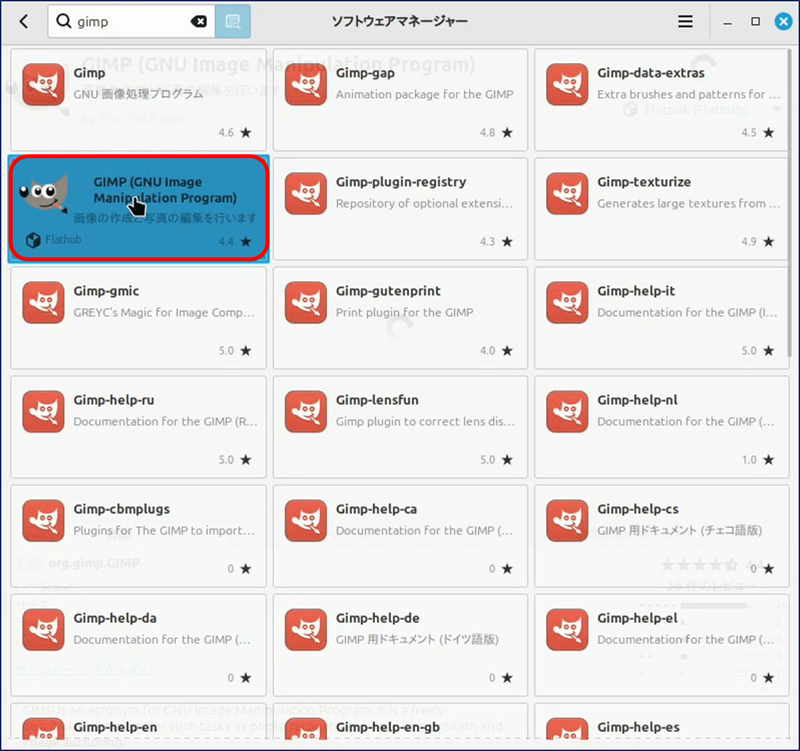
Task: Click the 4.6 star rating of Gimp
Action: 235,133
